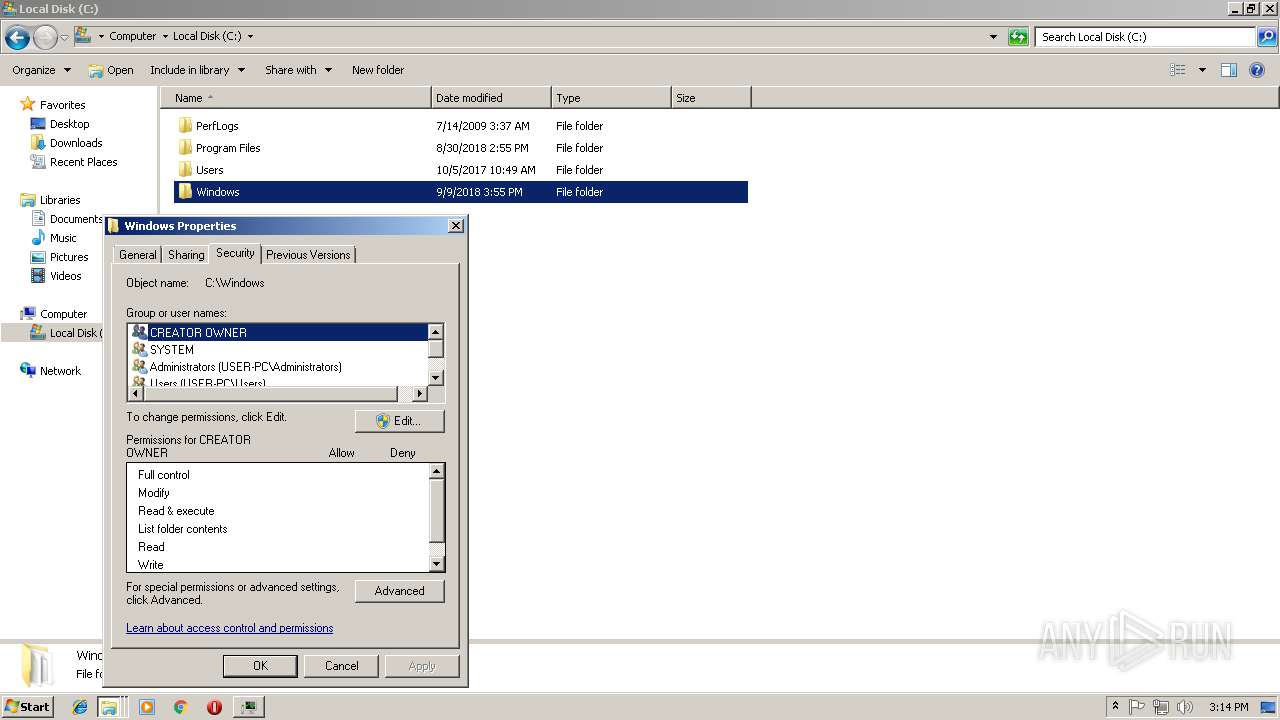Select CREATOR OWNER in user list
The image size is (1280, 720).
(x=278, y=332)
